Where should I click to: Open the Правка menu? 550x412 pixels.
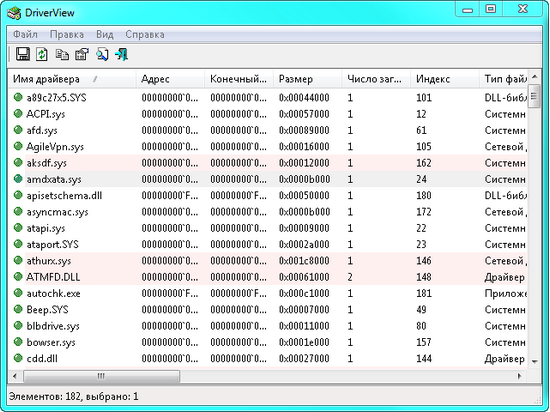pos(67,34)
